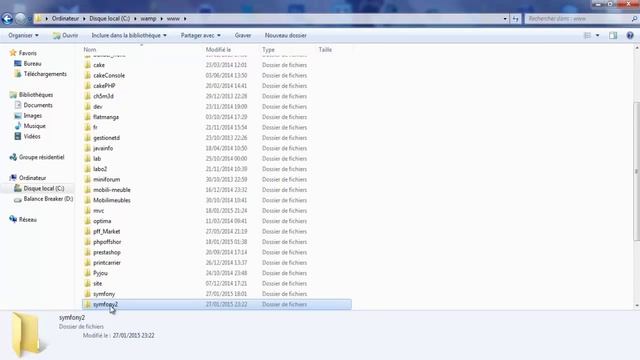Select the mobili-meuble folder icon
The image size is (640, 360).
pos(87,190)
